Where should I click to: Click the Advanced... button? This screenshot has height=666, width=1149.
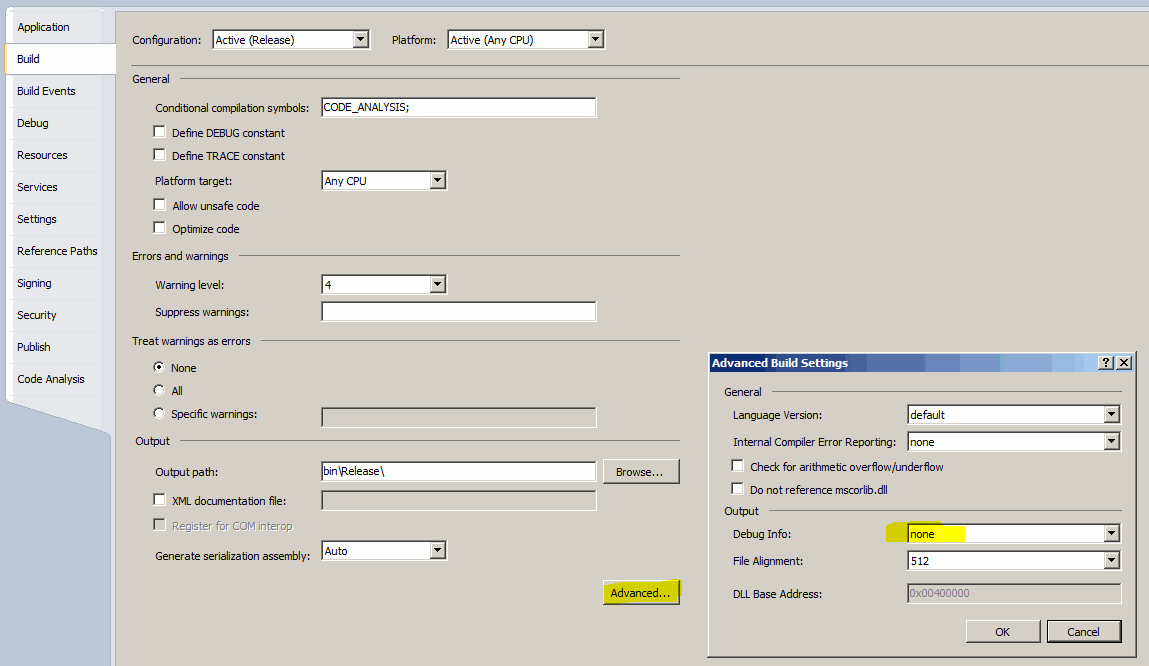pyautogui.click(x=641, y=593)
